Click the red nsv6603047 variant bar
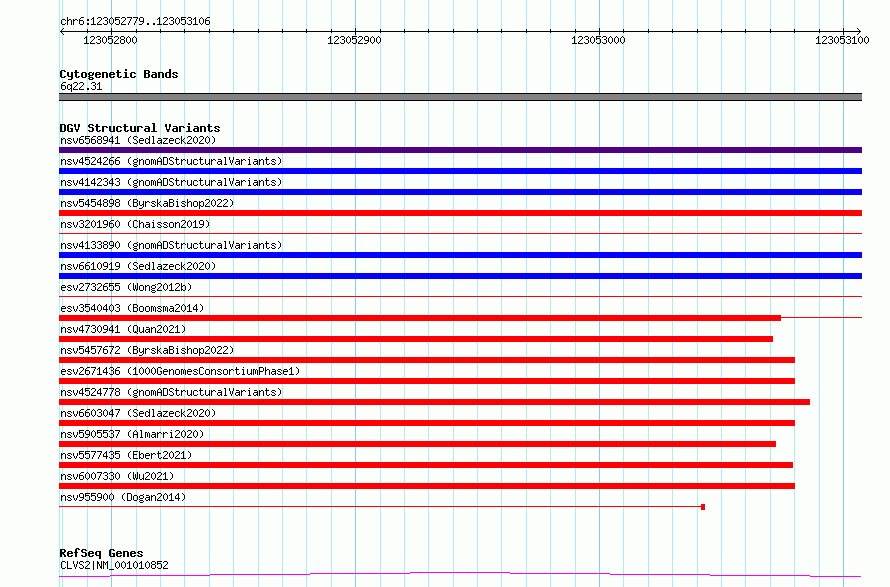The width and height of the screenshot is (890, 587). click(427, 423)
